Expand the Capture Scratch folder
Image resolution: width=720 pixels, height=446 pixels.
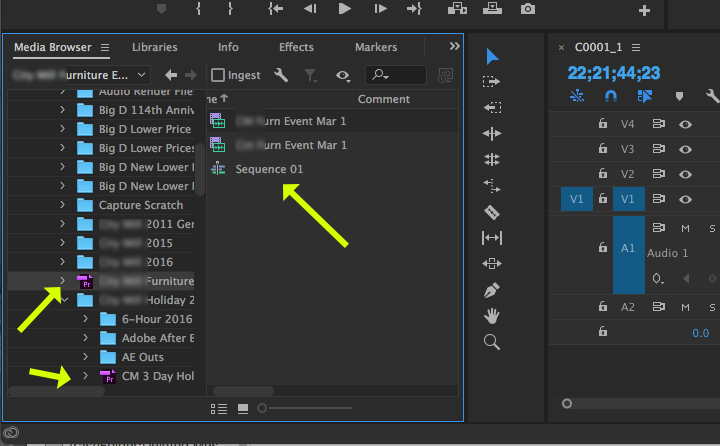pos(62,205)
